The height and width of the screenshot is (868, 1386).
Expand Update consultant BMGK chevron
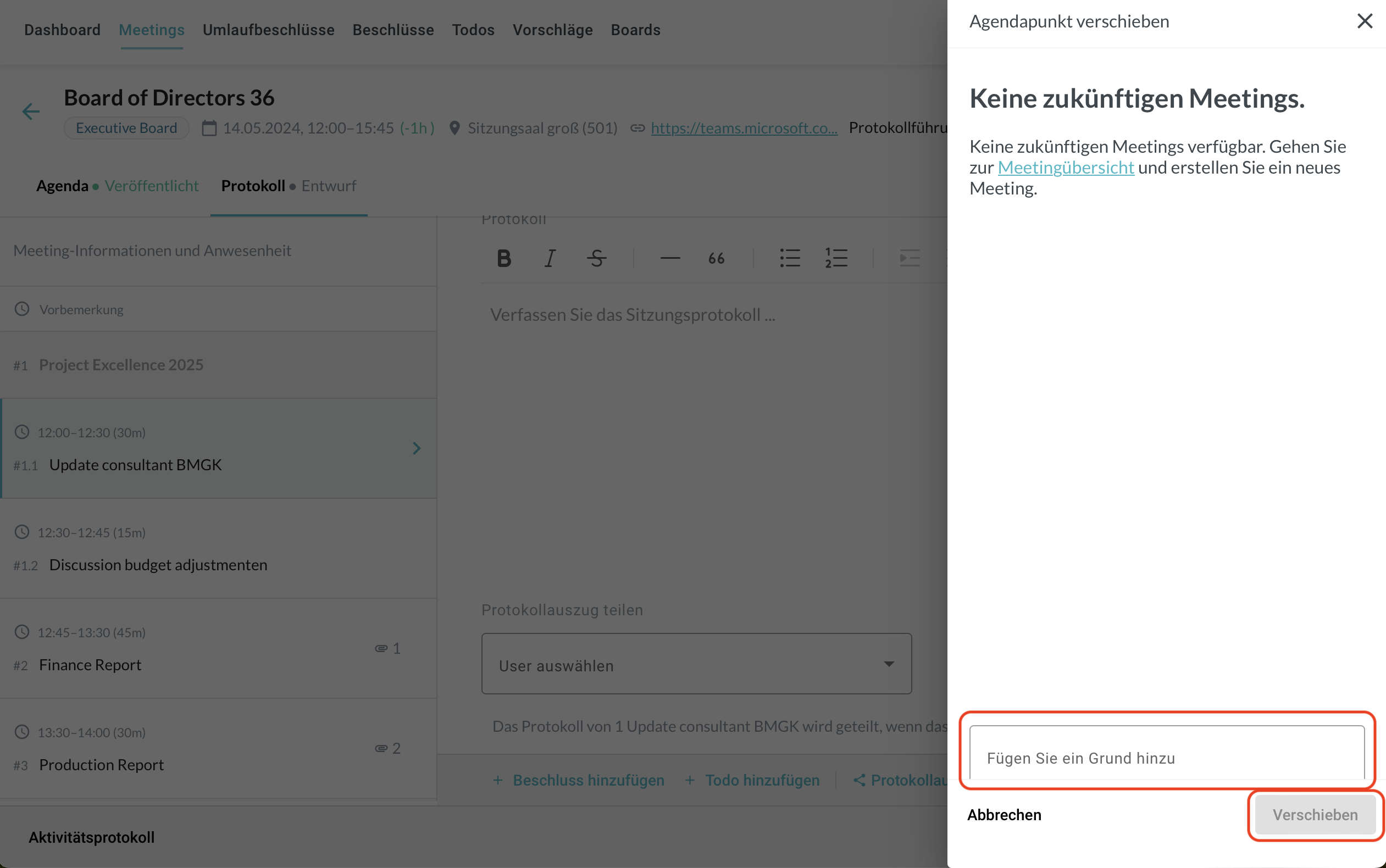coord(417,448)
